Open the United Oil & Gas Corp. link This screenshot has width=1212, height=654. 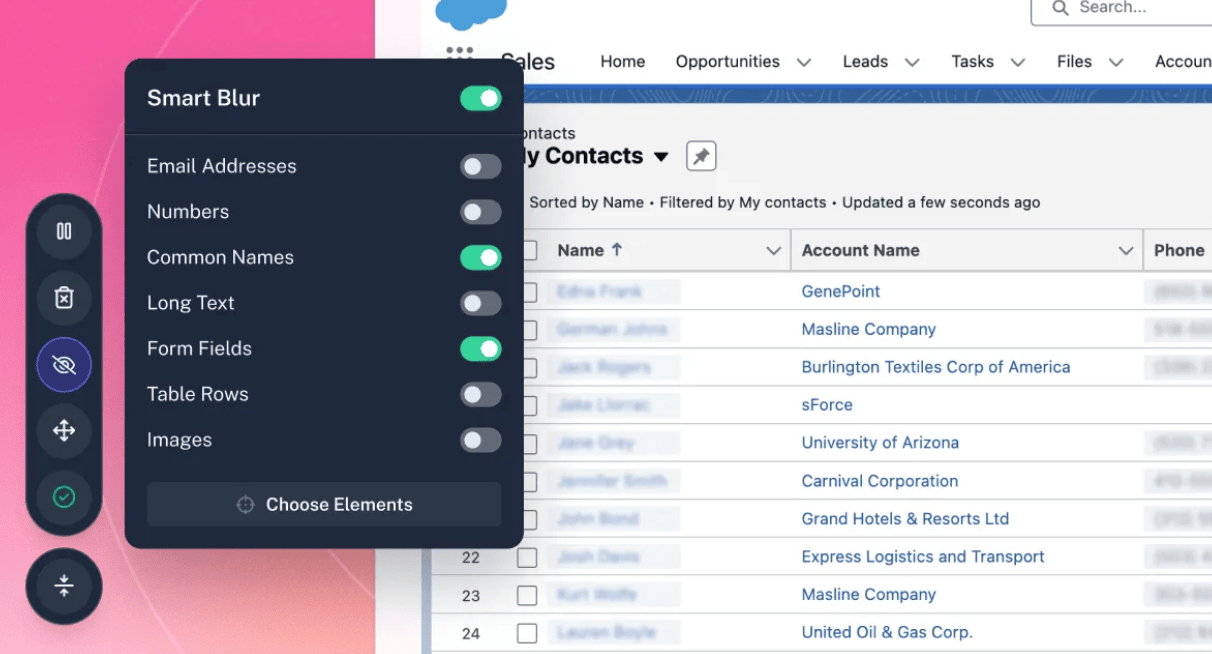pos(887,633)
